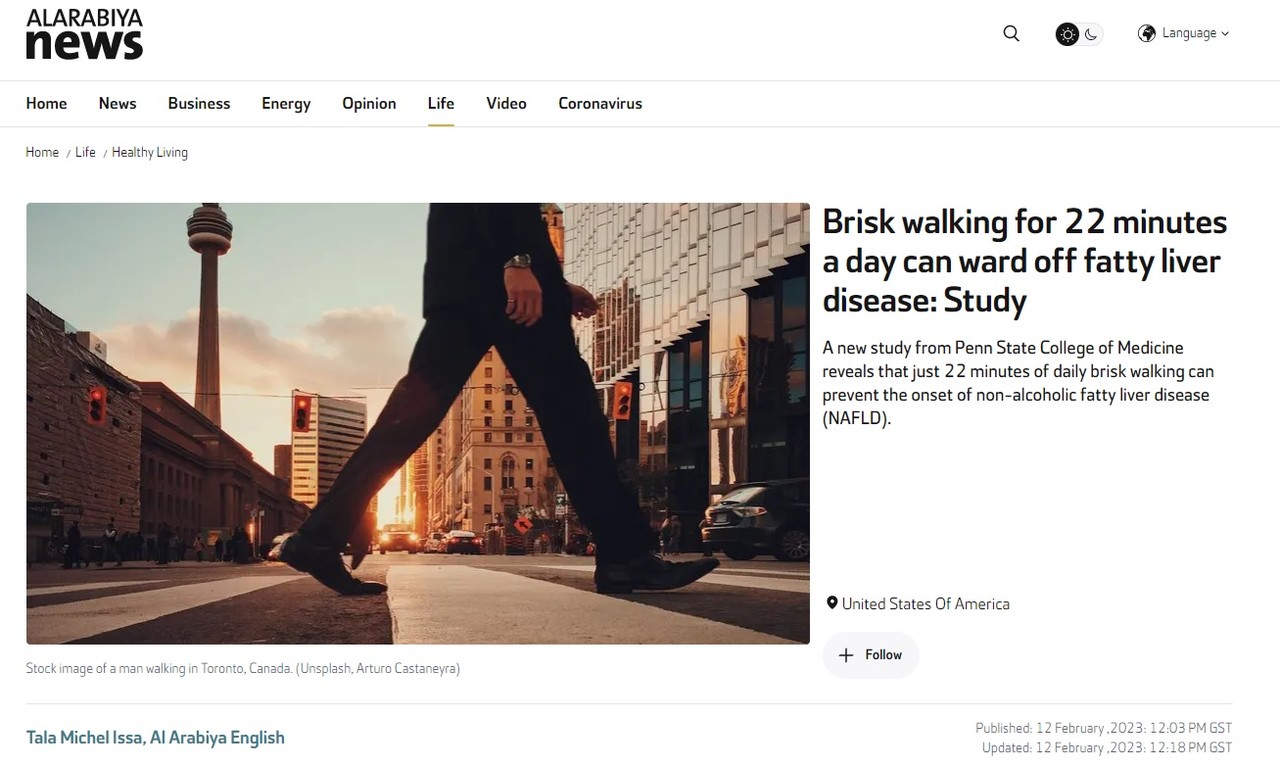Switch to dark mode moon icon

(1091, 35)
